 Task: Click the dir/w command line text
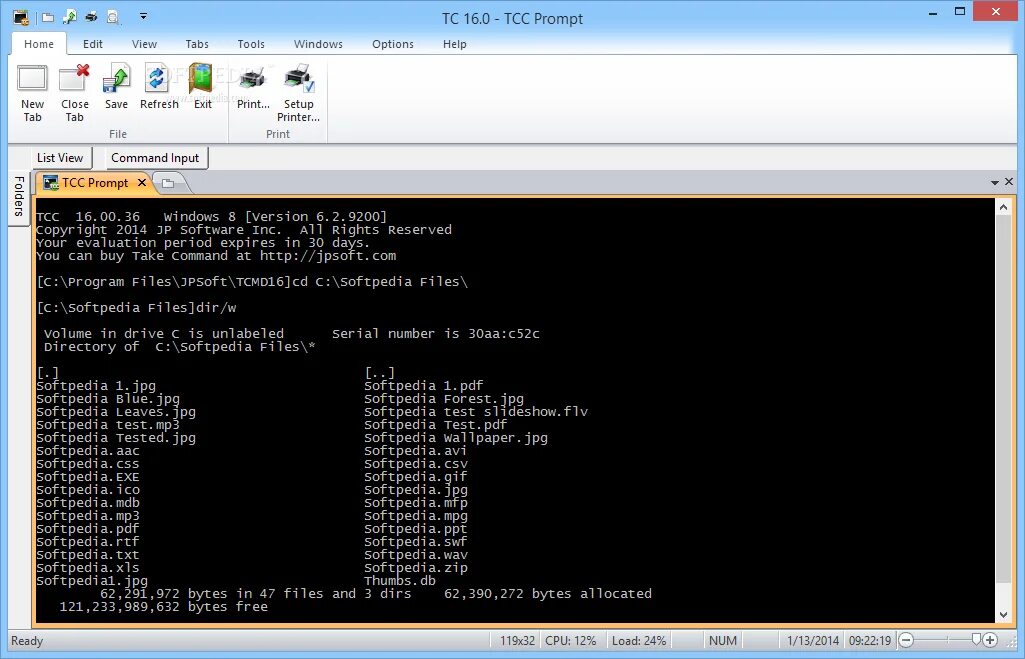click(216, 308)
